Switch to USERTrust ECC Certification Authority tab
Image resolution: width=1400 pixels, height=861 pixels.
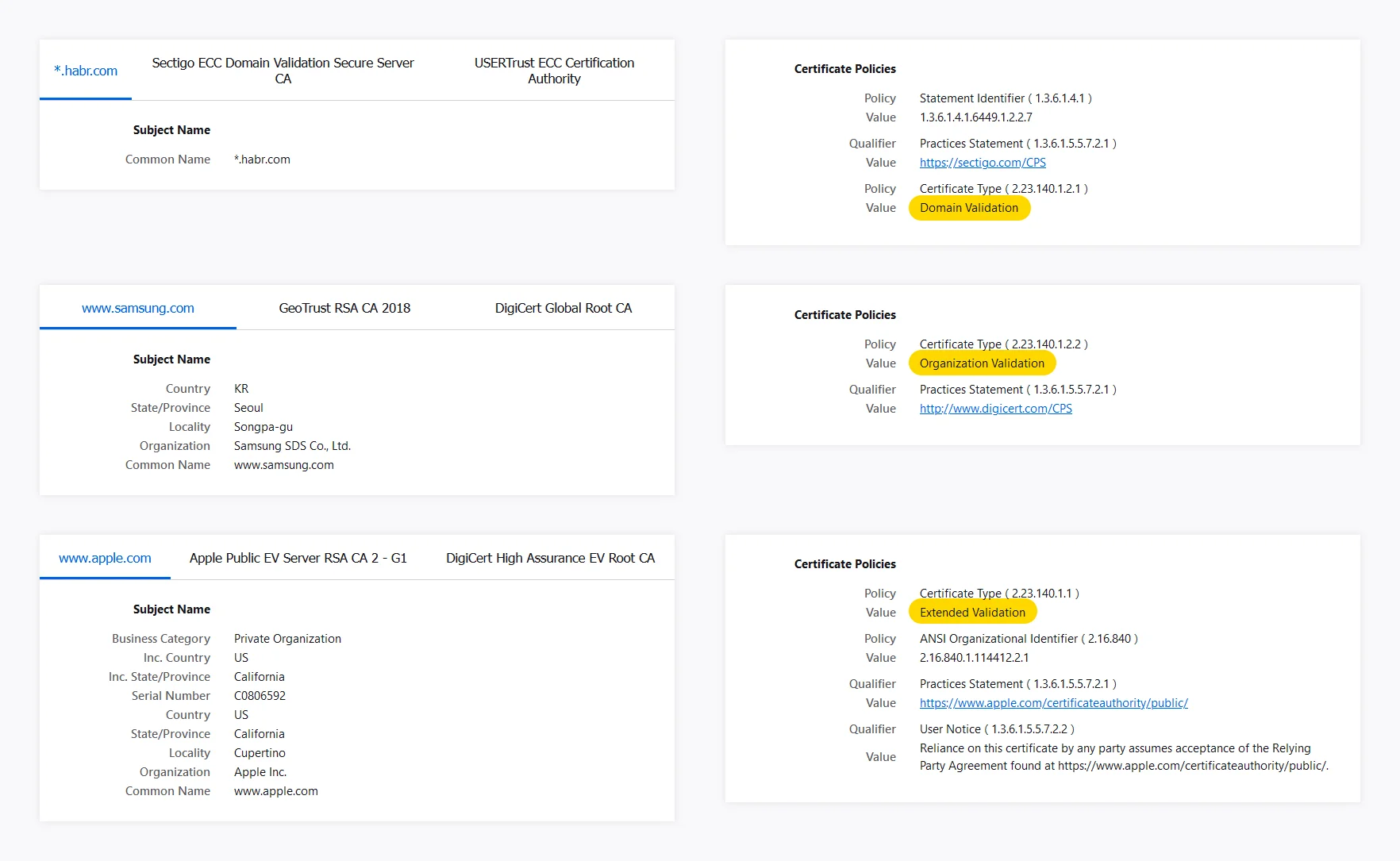point(554,71)
